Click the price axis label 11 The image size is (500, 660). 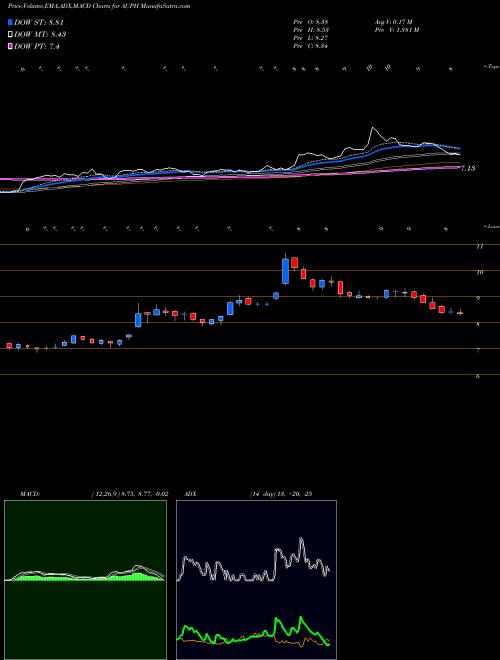[x=479, y=247]
